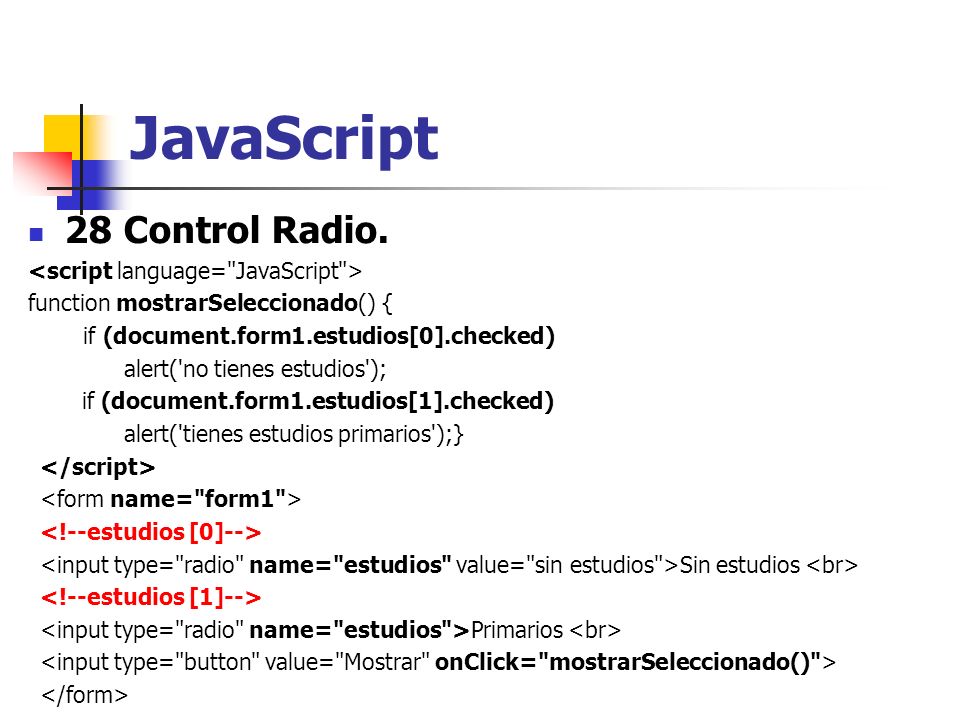Click the red estudios [0] comment
Screen dimensions: 960x720
[x=151, y=532]
